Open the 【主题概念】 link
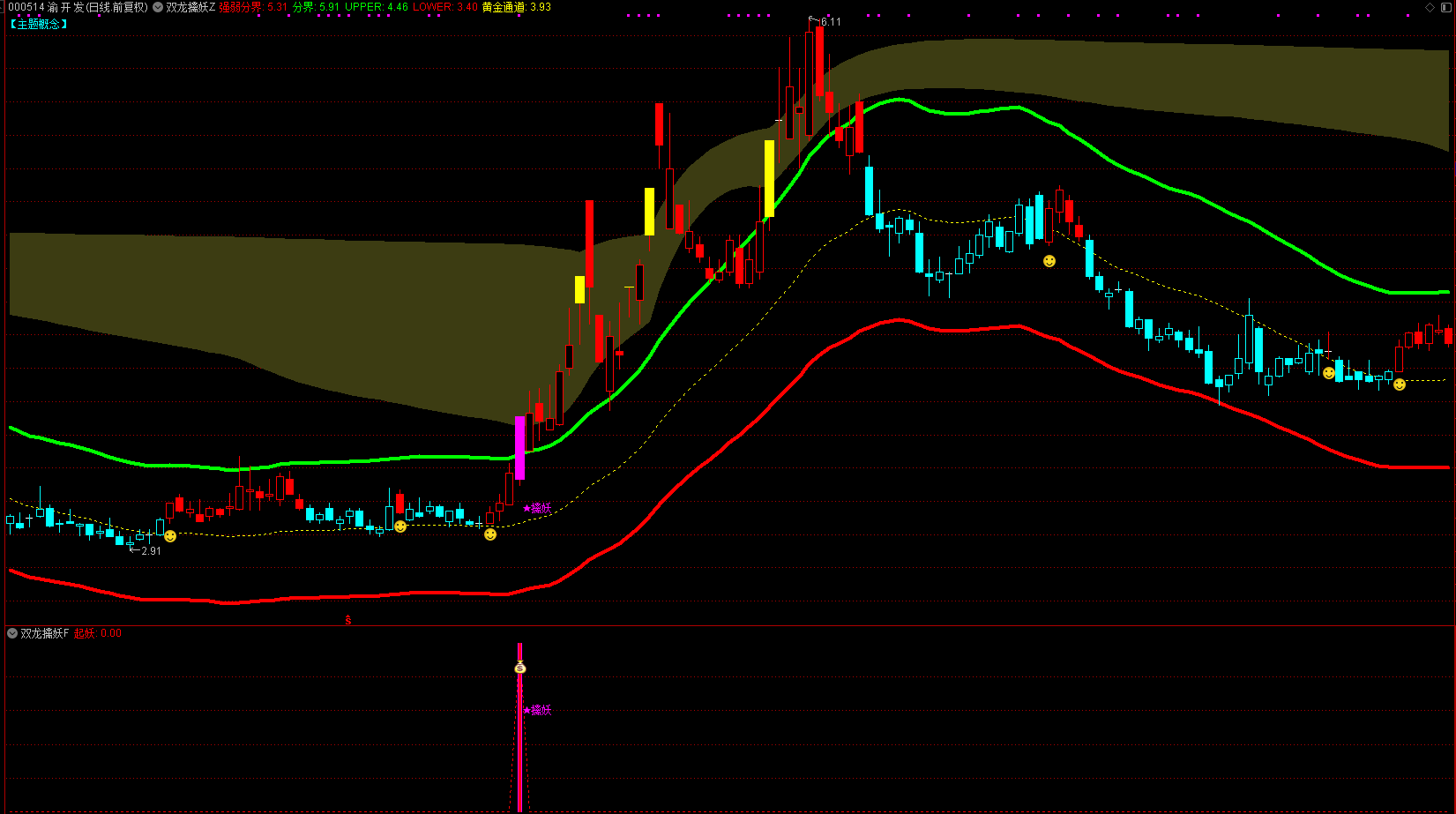 (x=39, y=24)
